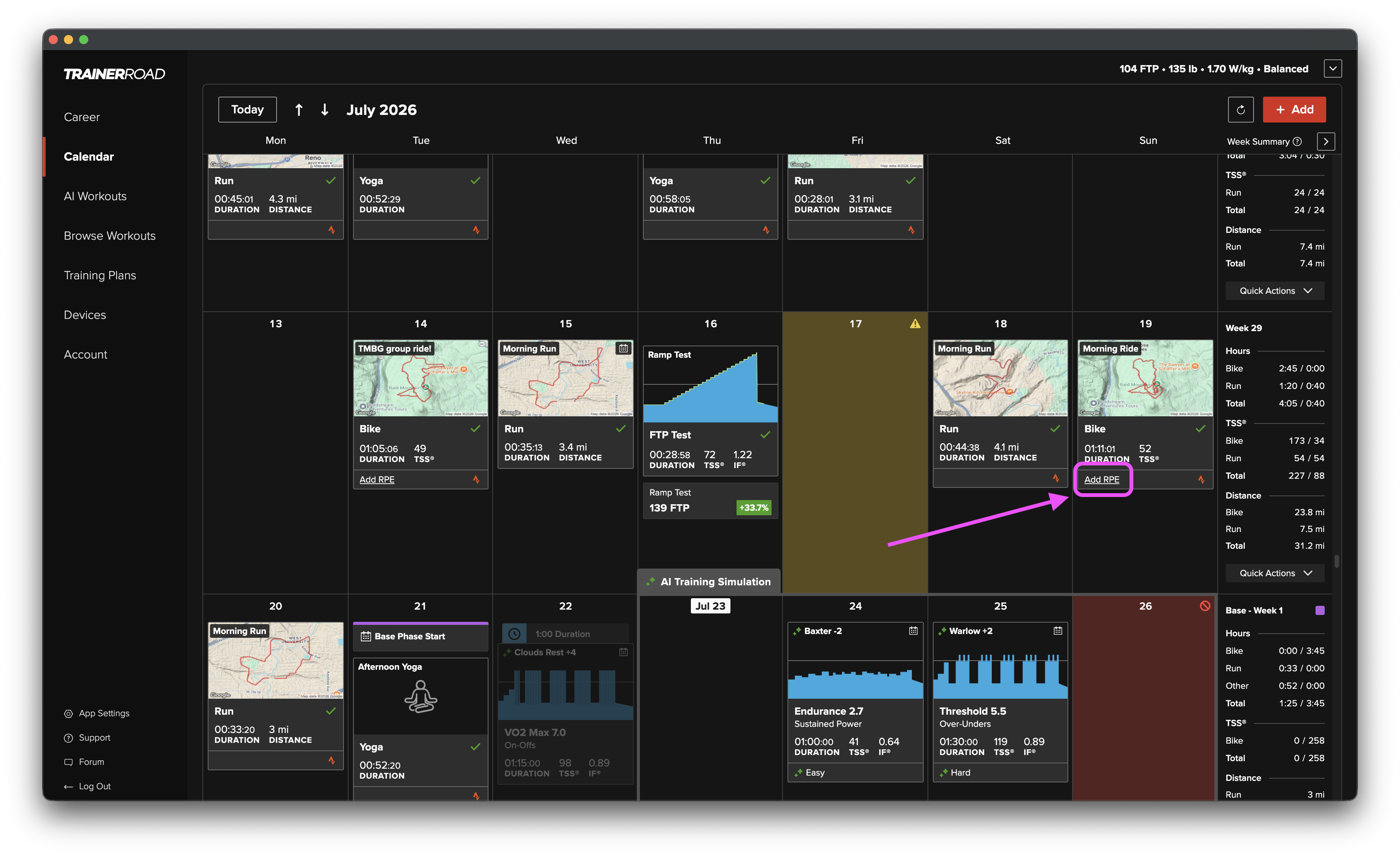This screenshot has height=857, width=1400.
Task: Click the refresh calendar icon
Action: pyautogui.click(x=1240, y=110)
